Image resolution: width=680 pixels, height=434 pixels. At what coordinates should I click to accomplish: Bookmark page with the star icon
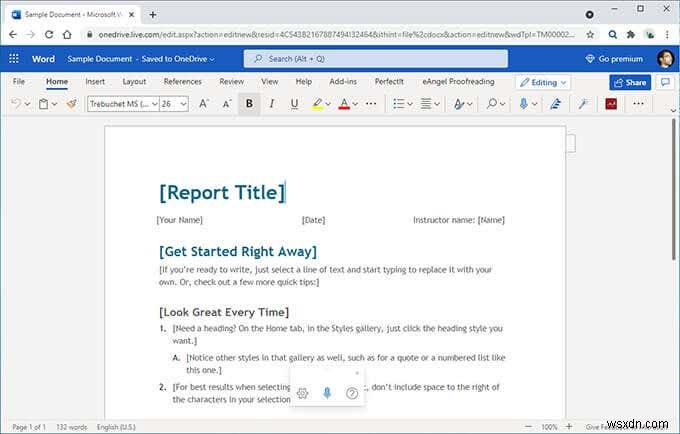(590, 35)
